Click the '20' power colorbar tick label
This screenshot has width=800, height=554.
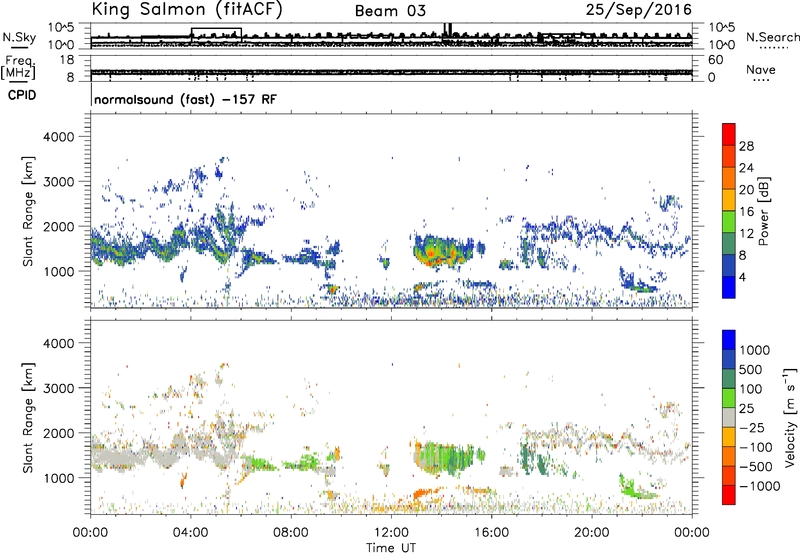[x=746, y=190]
